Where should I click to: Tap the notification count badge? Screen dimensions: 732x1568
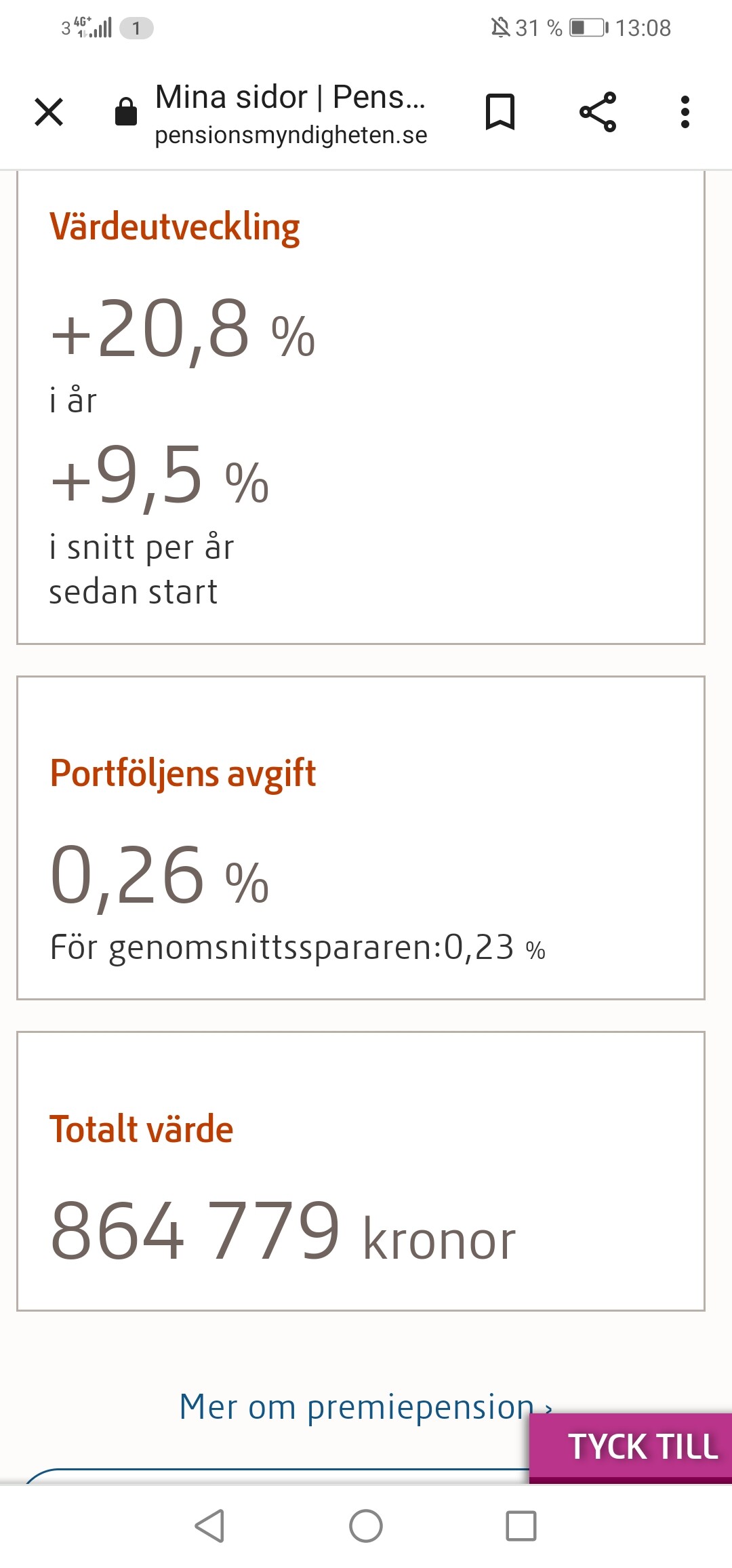click(136, 28)
